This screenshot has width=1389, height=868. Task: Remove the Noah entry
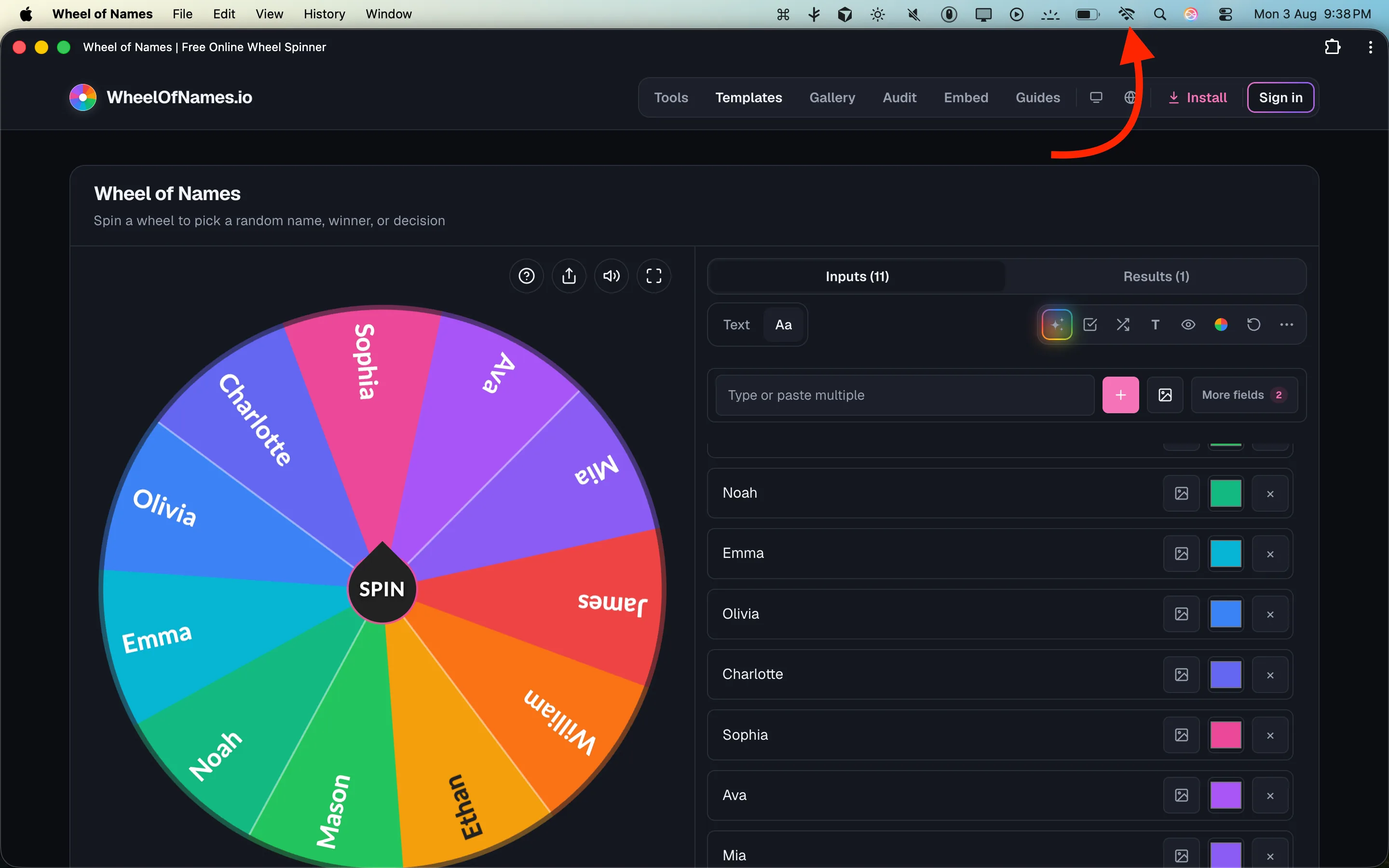tap(1269, 494)
